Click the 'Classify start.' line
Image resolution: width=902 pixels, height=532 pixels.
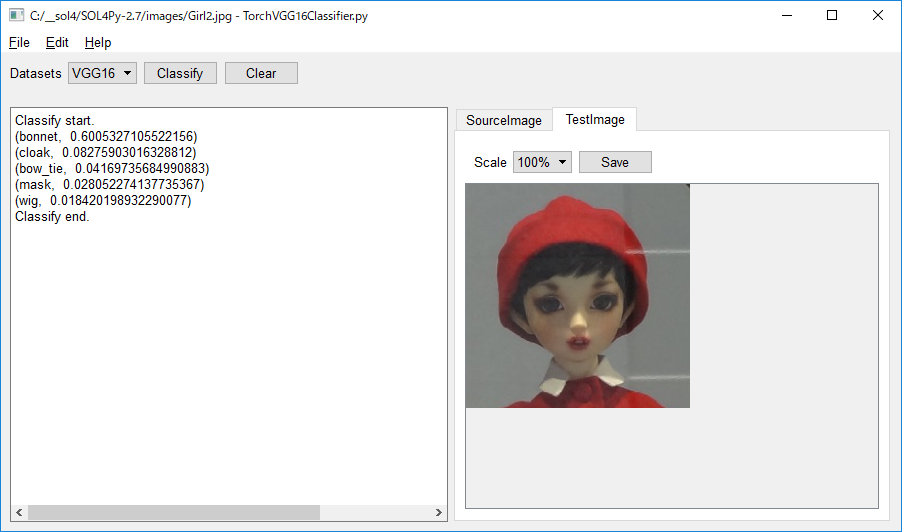(x=55, y=120)
